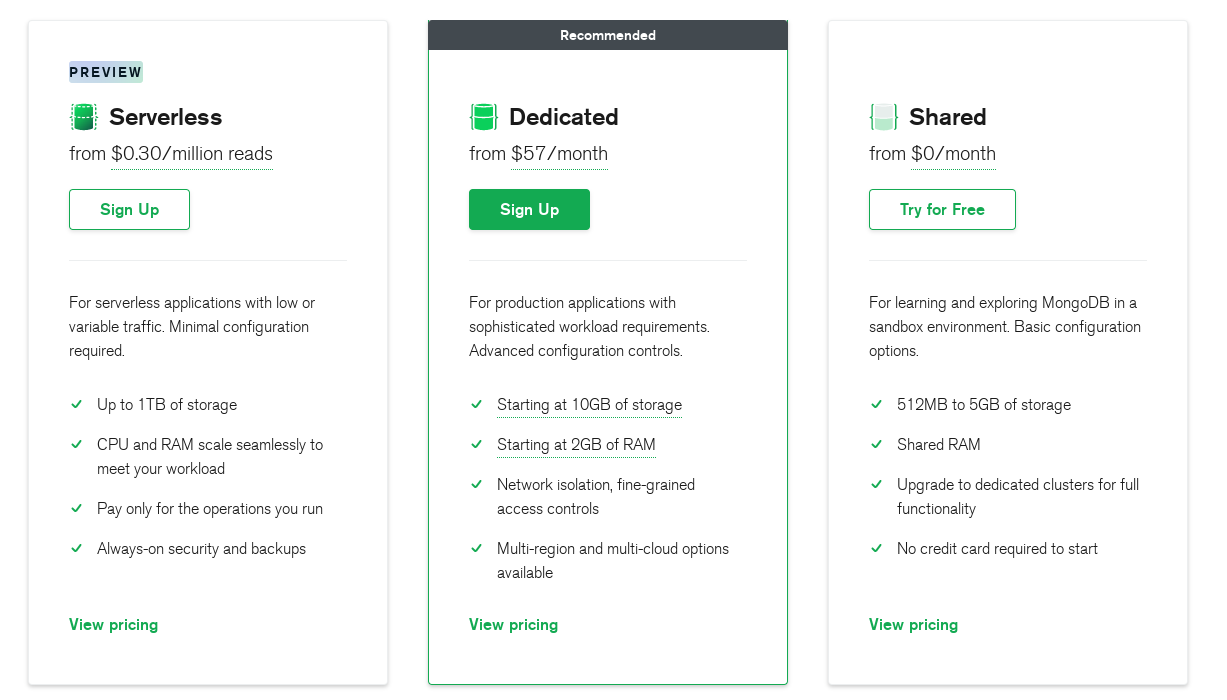Click the underlined '$0/month' price
Viewport: 1227px width, 700px height.
tap(953, 154)
